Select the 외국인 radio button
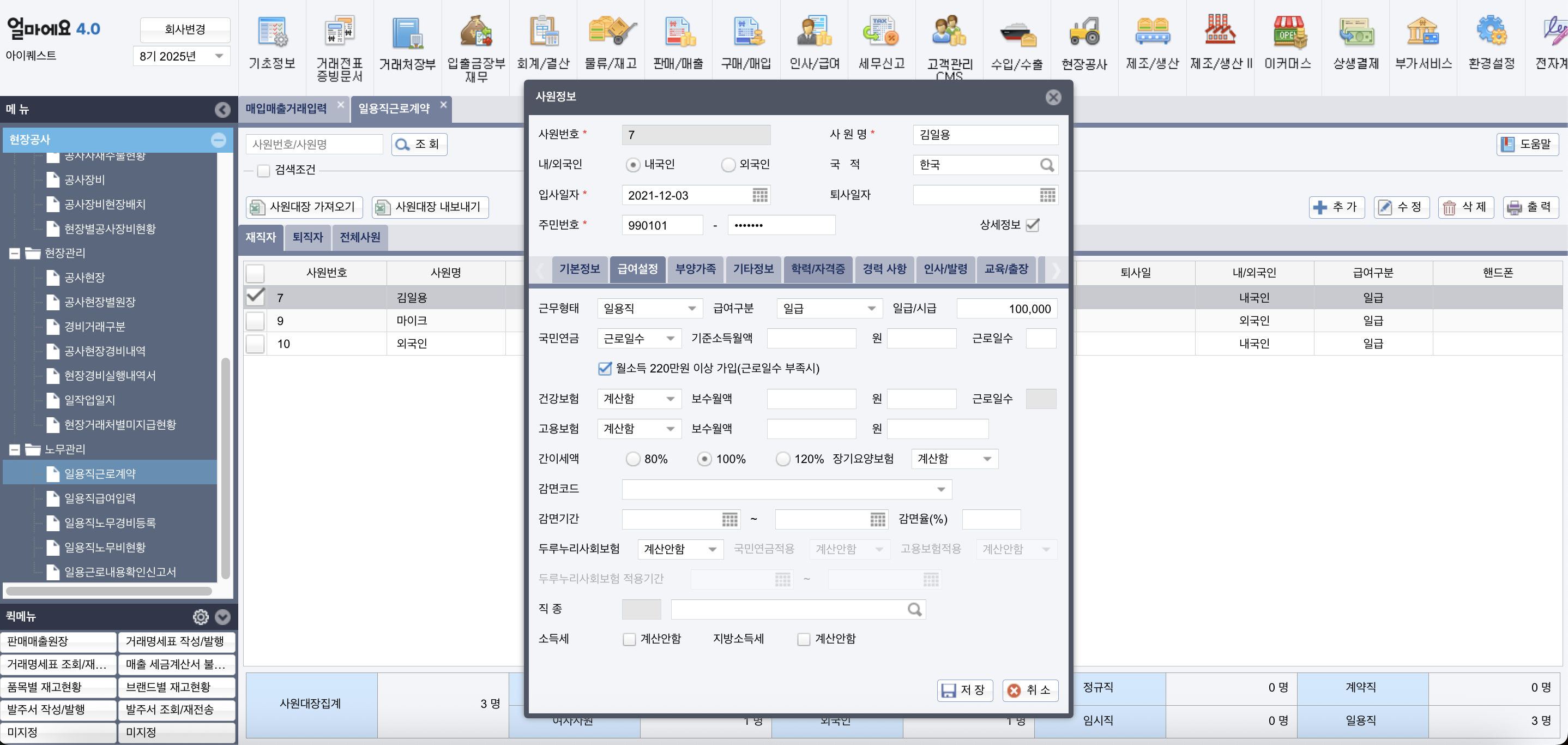The height and width of the screenshot is (745, 1568). [x=728, y=165]
